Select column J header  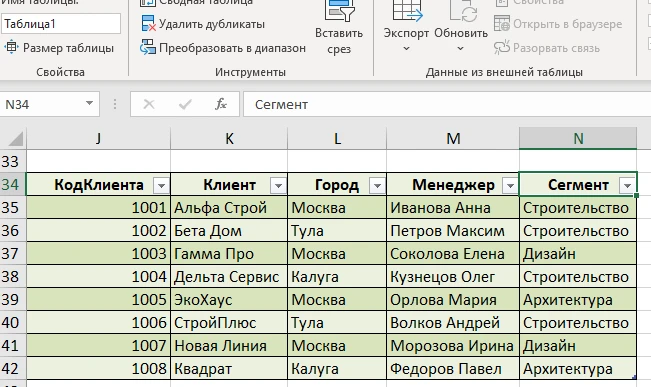[98, 138]
